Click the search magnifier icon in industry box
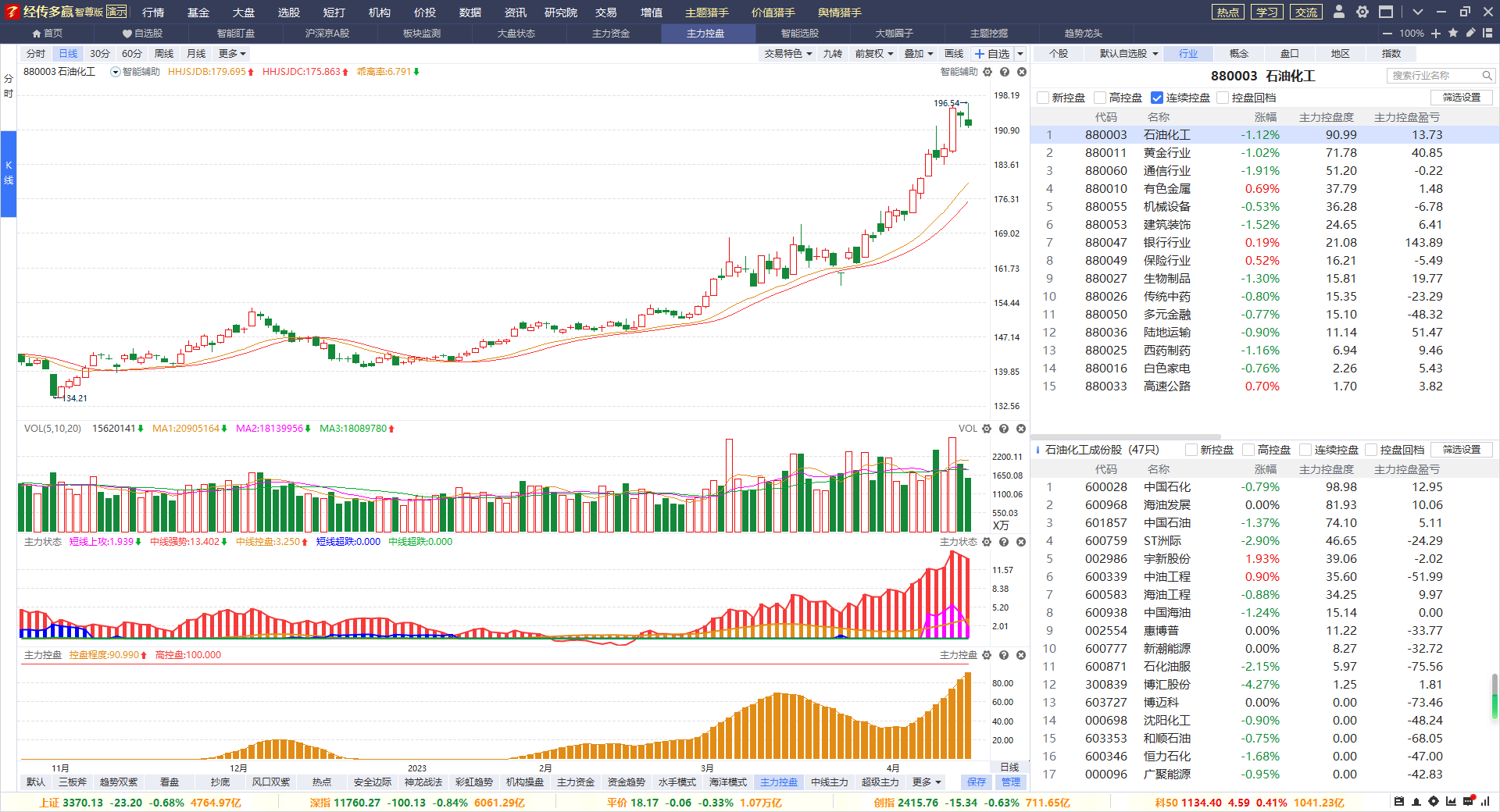Image resolution: width=1500 pixels, height=812 pixels. coord(1487,76)
